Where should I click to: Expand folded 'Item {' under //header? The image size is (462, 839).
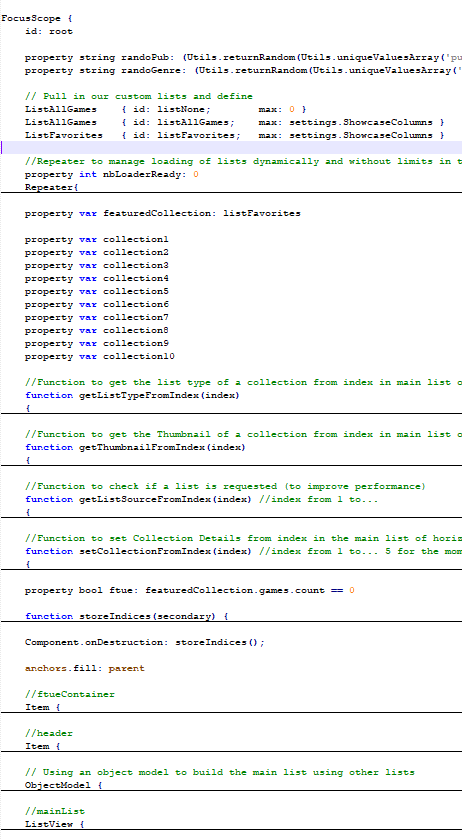click(x=43, y=746)
